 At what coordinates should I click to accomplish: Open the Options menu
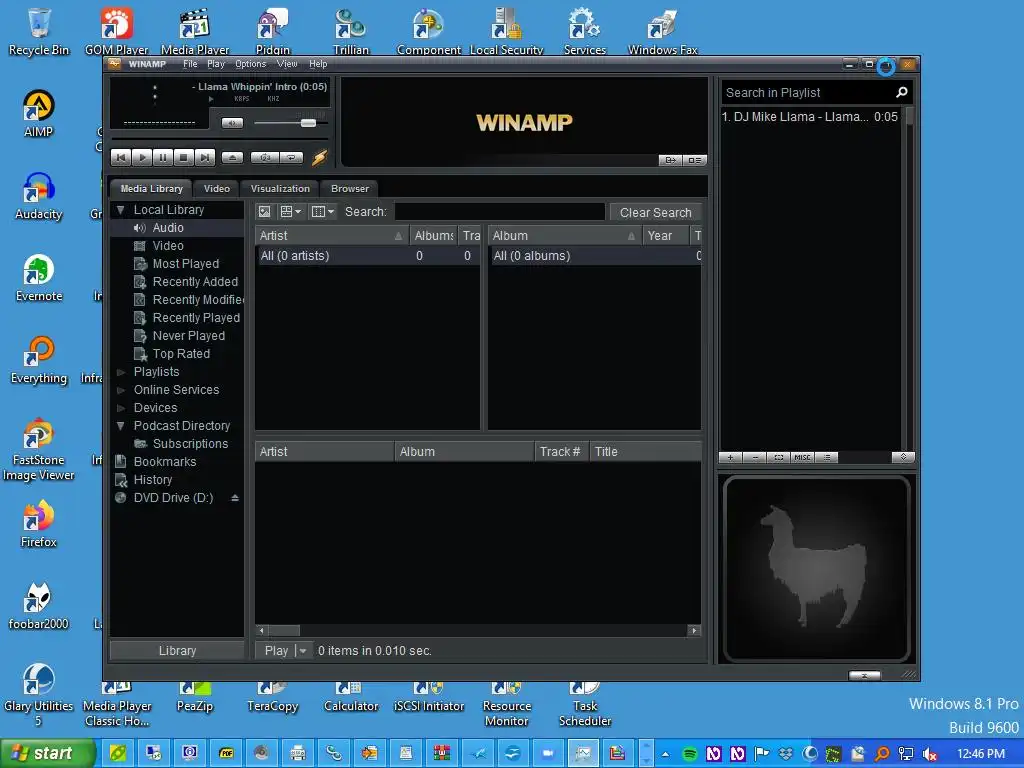251,64
